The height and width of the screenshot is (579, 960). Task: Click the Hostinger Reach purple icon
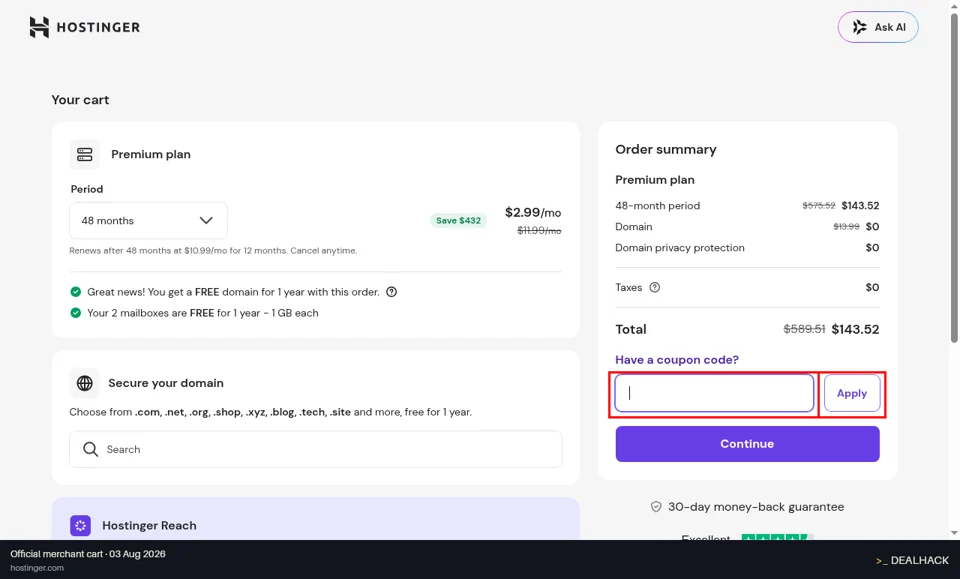[x=80, y=525]
